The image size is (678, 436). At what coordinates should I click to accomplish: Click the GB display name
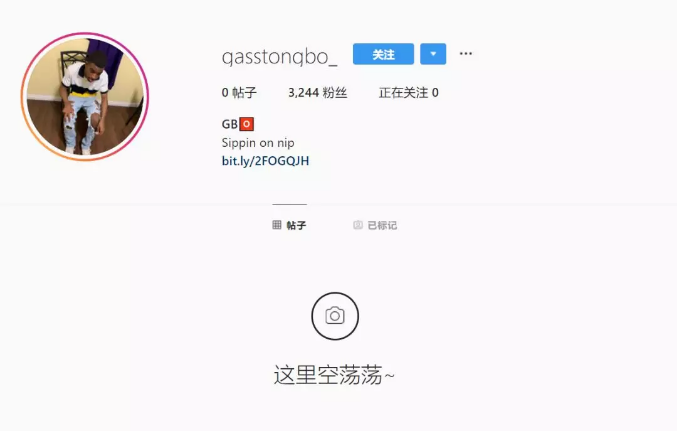[230, 124]
